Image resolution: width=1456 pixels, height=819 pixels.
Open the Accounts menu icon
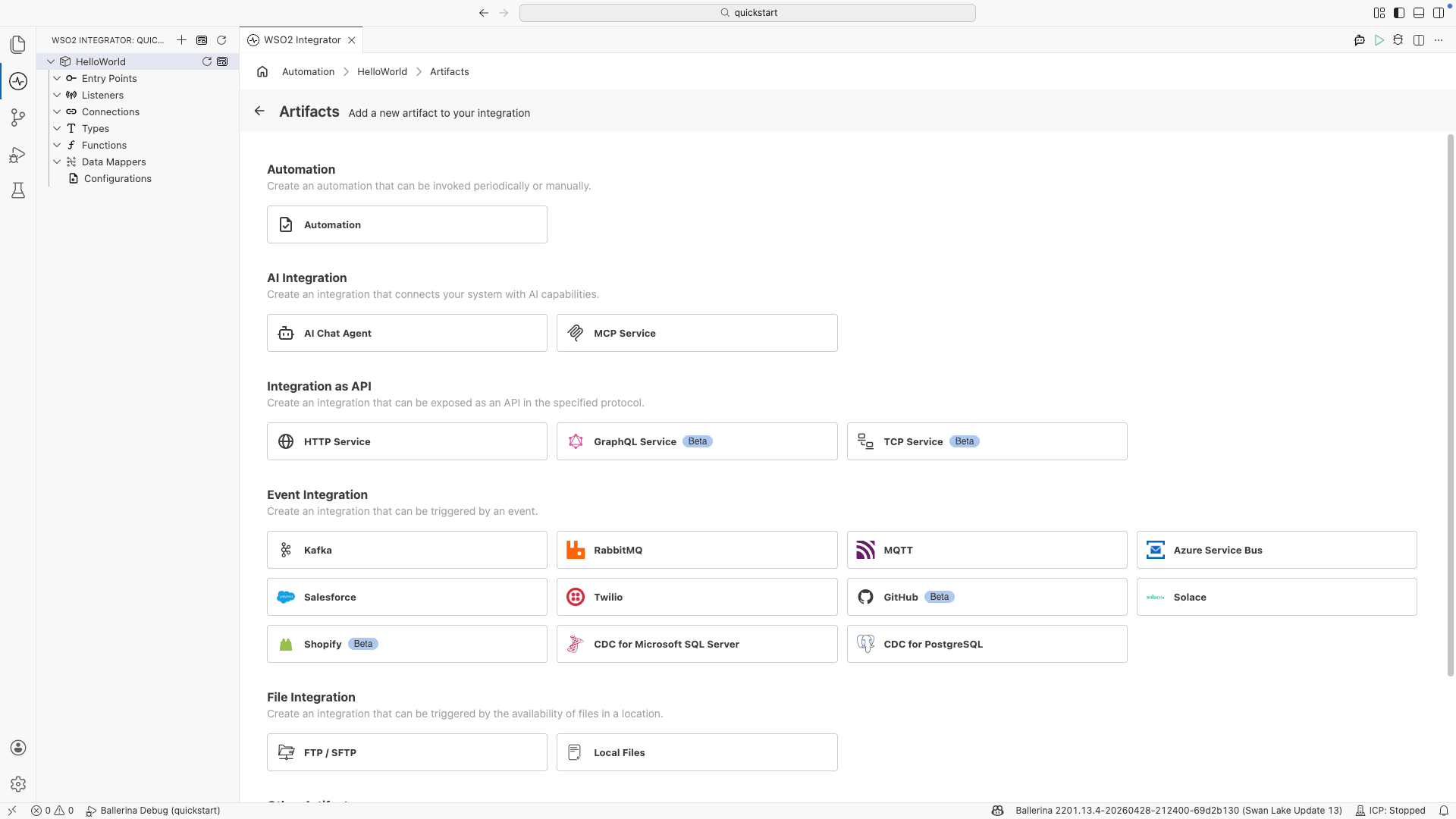point(18,748)
